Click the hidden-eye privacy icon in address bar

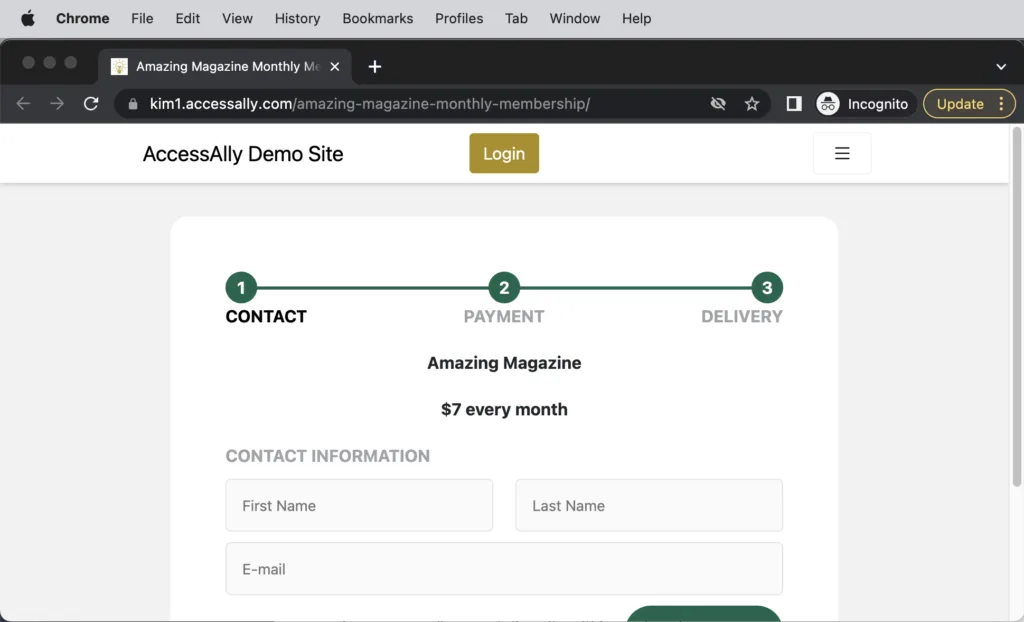point(718,103)
